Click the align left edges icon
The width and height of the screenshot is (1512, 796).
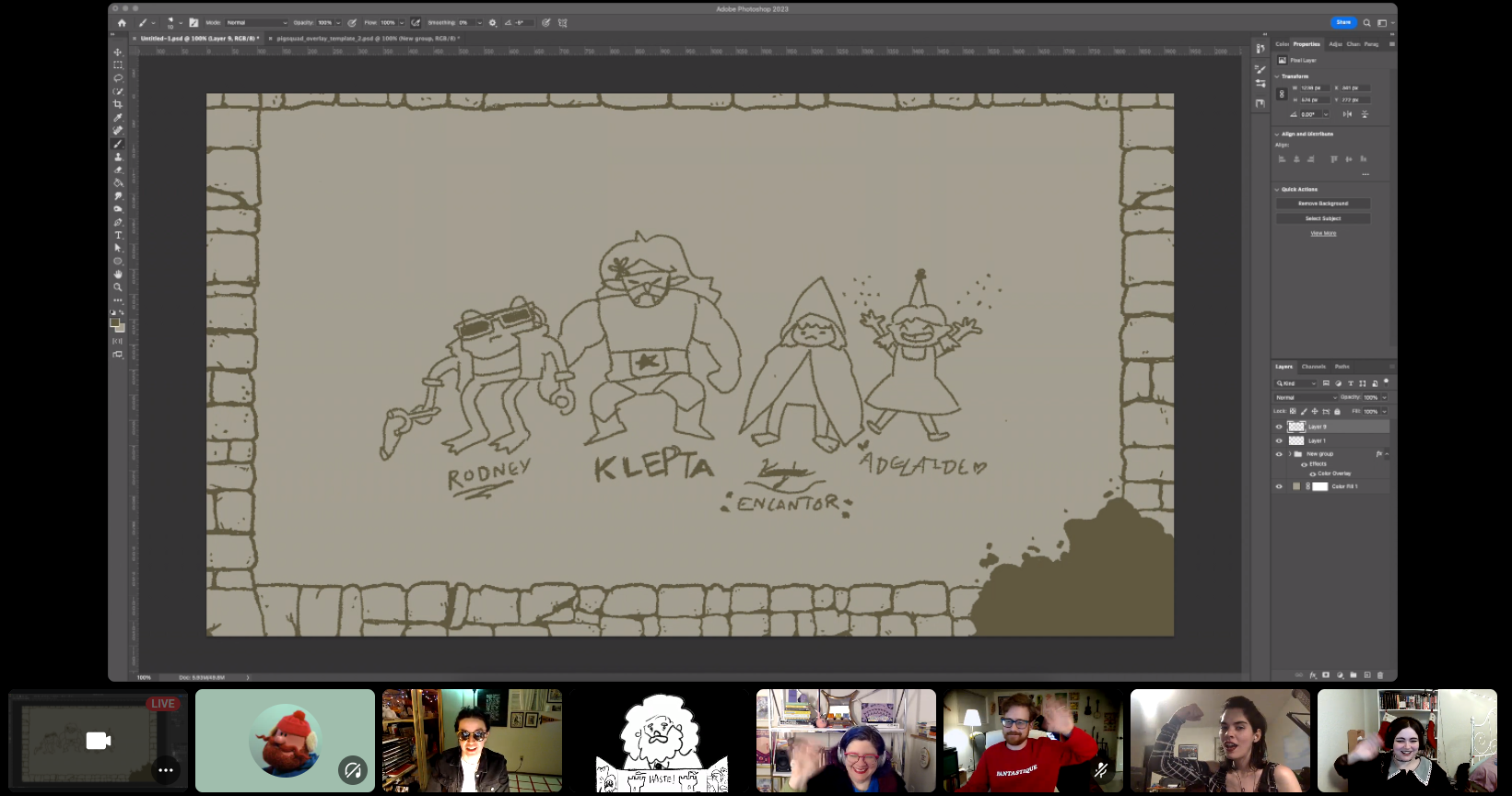click(x=1282, y=159)
